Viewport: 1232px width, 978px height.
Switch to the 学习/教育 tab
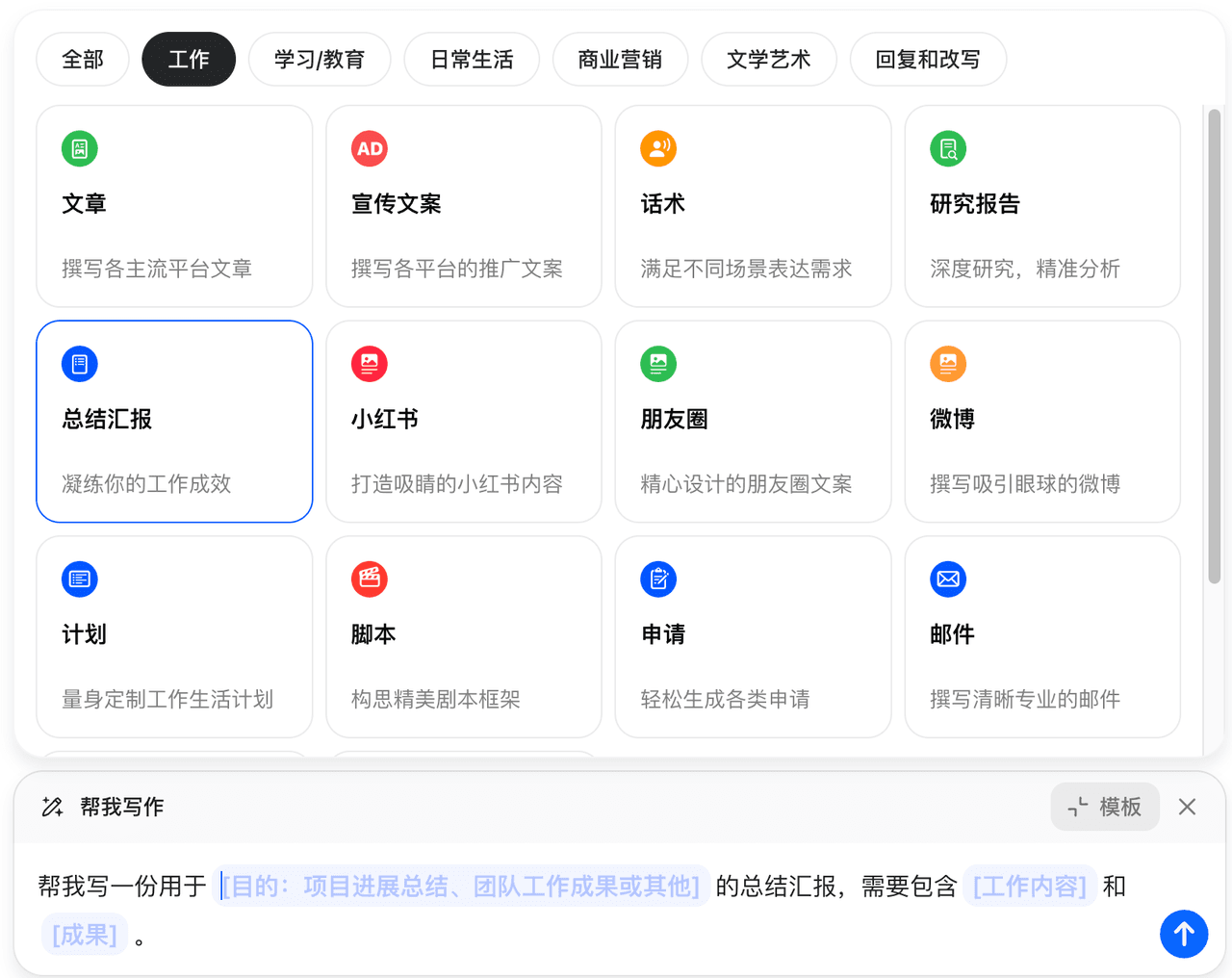[x=320, y=60]
